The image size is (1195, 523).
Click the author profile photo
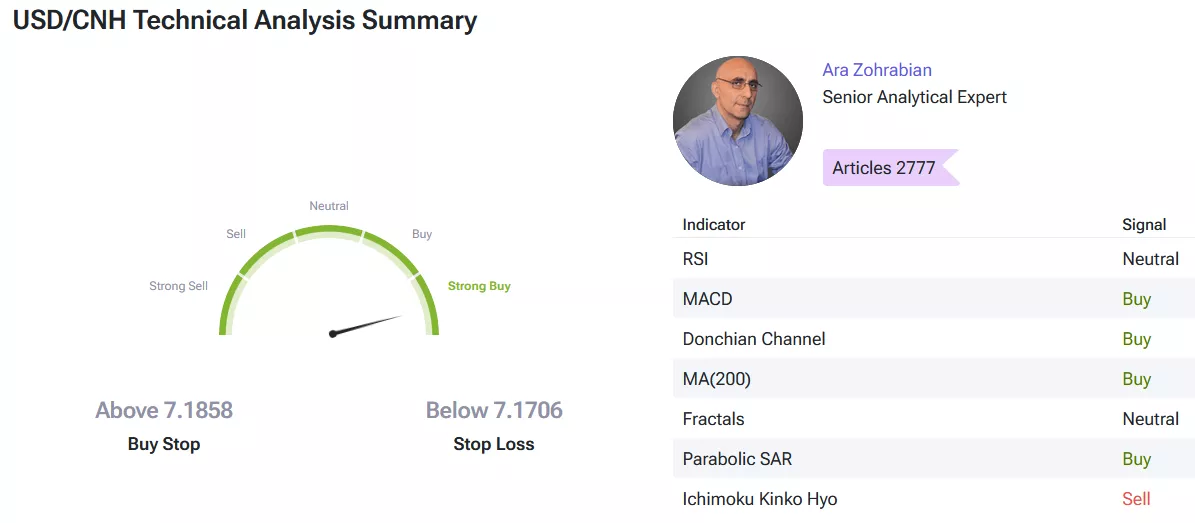coord(738,121)
